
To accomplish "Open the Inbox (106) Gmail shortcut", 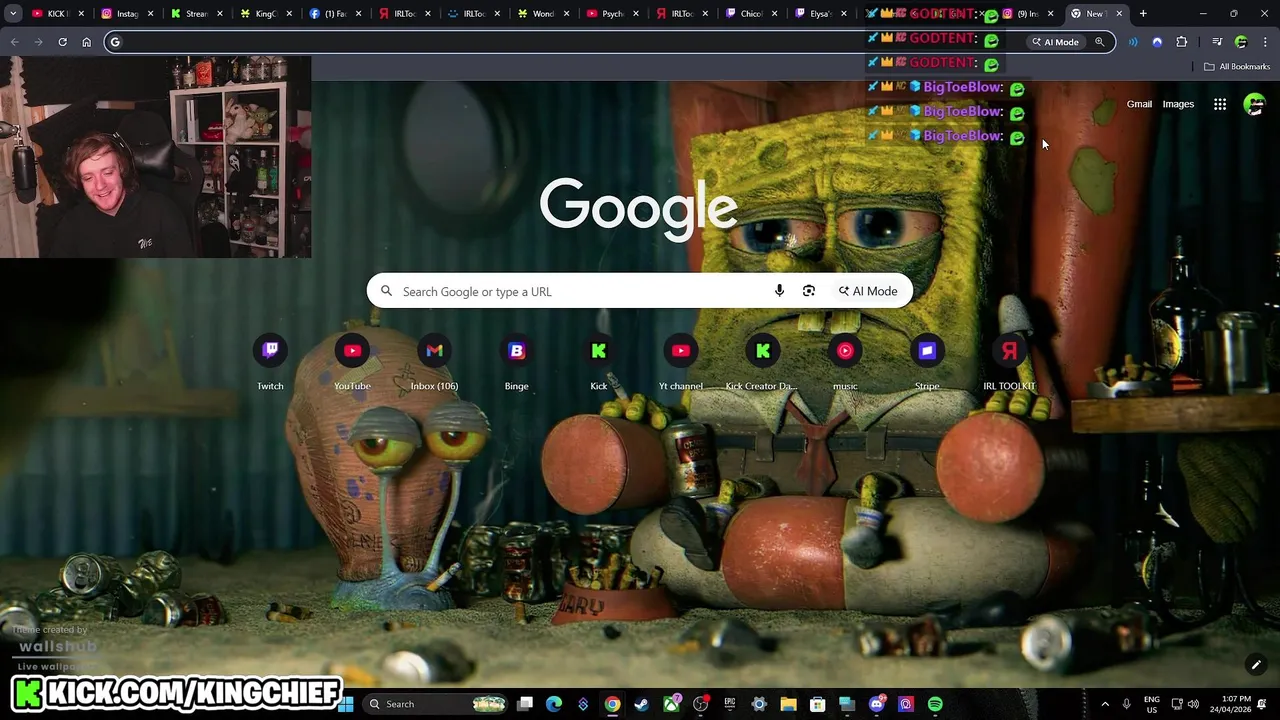I will 434,363.
